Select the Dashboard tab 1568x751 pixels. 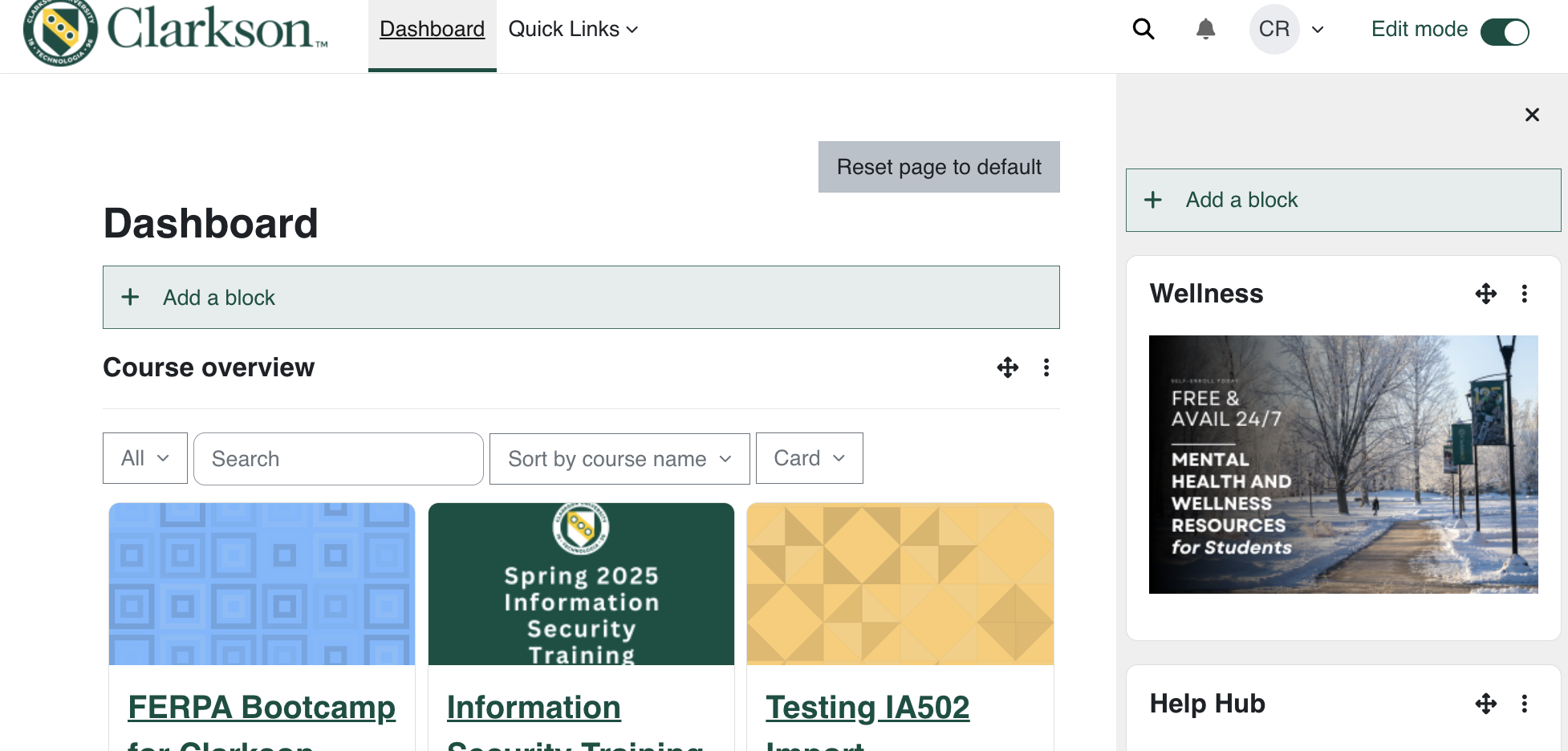pyautogui.click(x=432, y=29)
